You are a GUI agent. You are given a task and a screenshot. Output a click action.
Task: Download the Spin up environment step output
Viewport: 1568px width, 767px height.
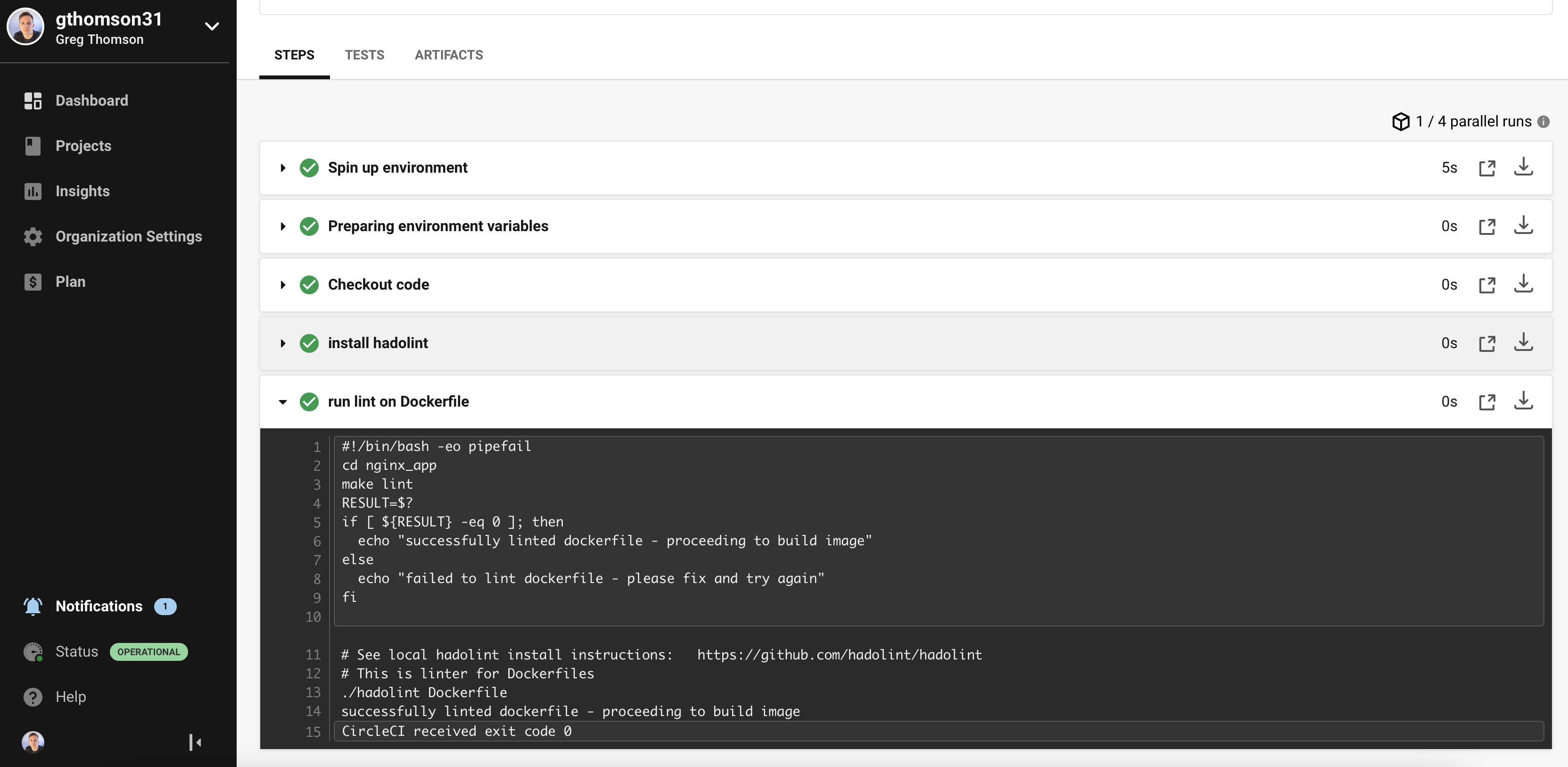click(x=1523, y=167)
